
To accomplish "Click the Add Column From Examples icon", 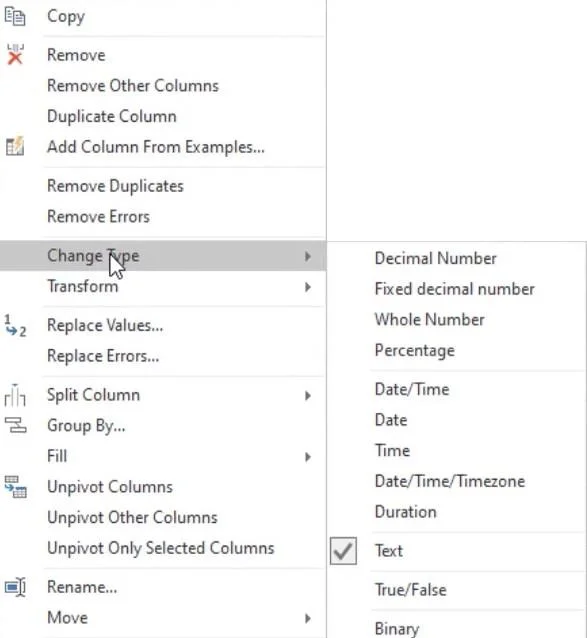I will pos(15,146).
